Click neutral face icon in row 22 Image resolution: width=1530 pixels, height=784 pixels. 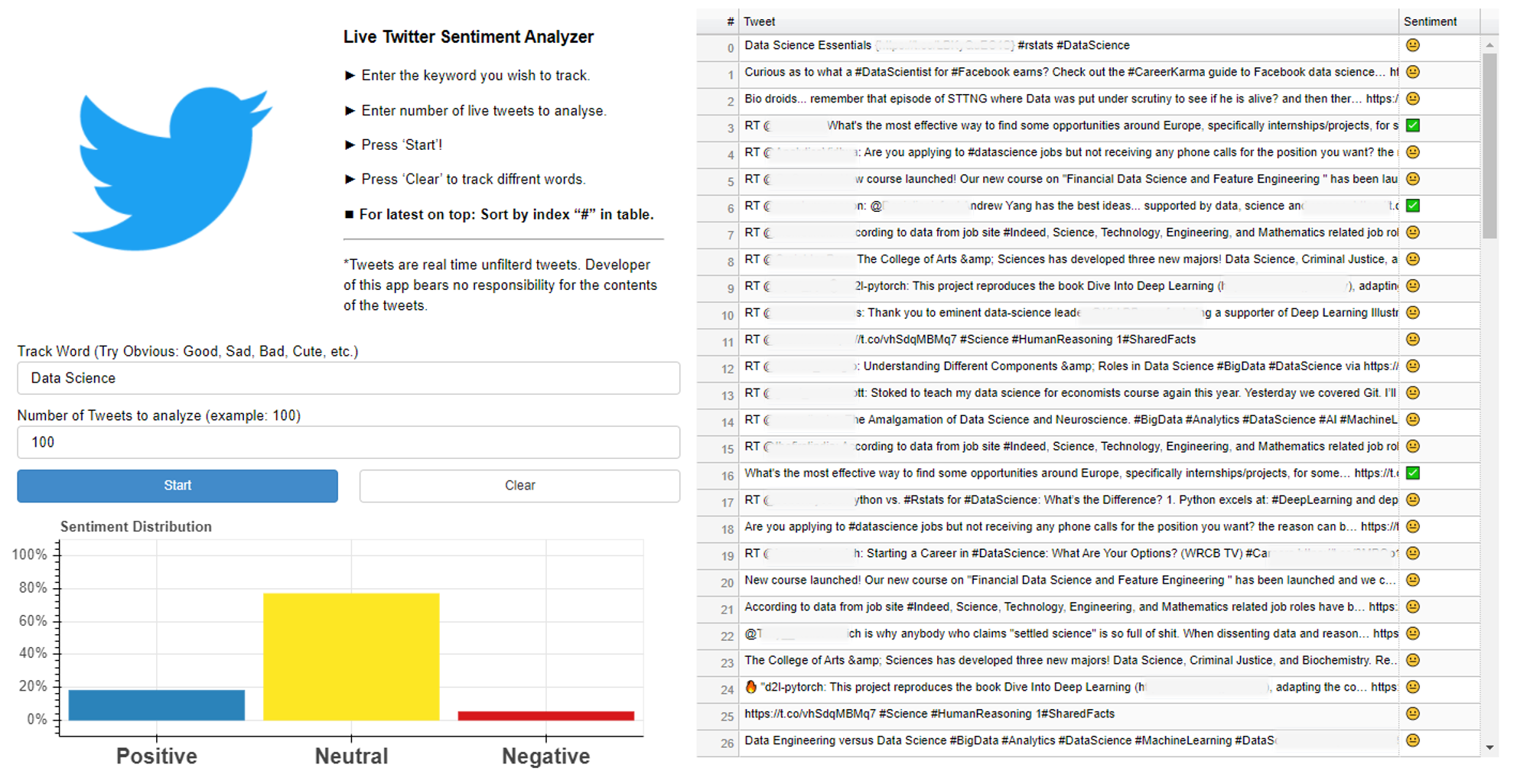click(x=1413, y=634)
